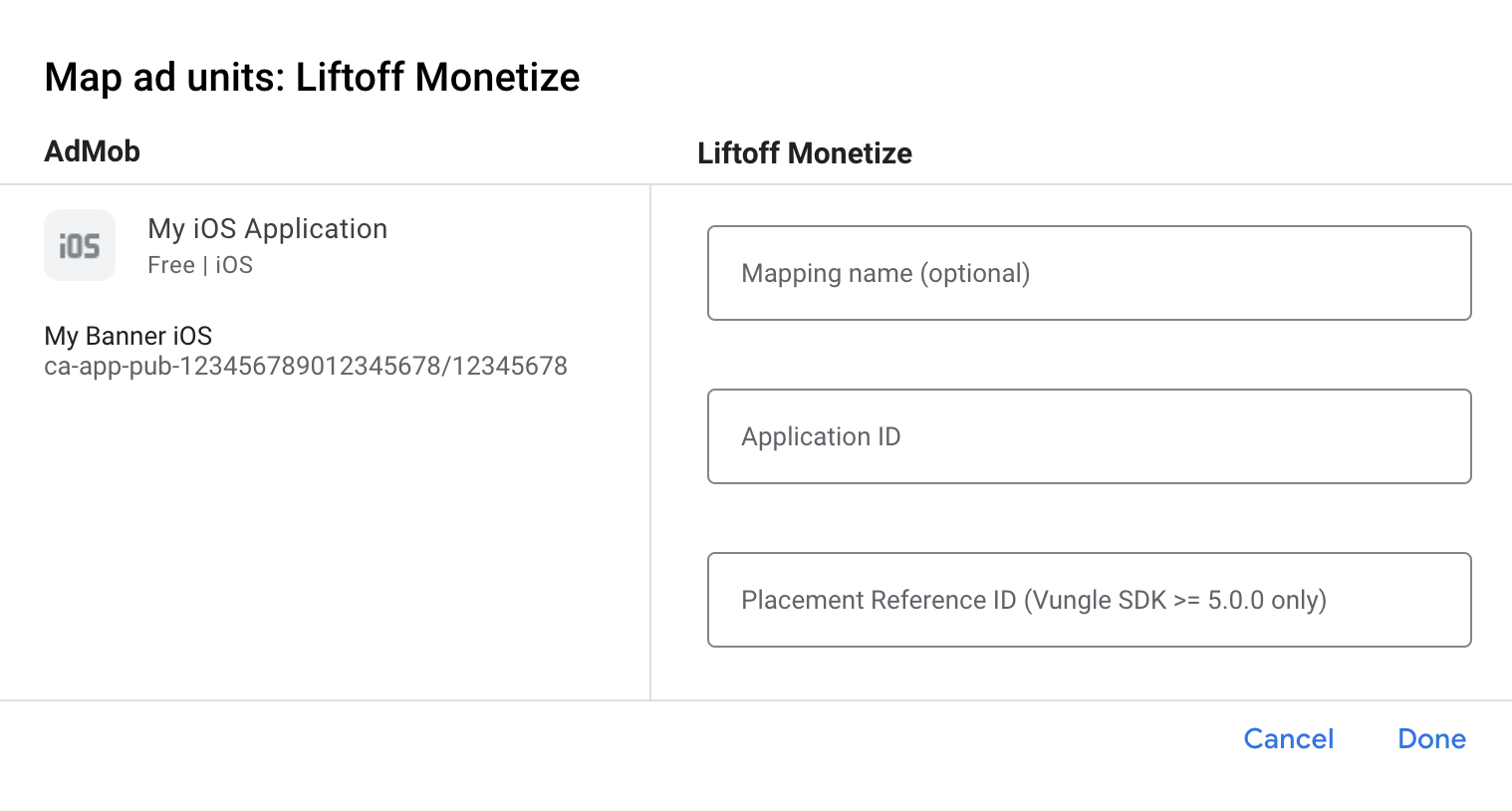The image size is (1512, 811).
Task: Click the ca-app-pub ad unit ID text
Action: tap(306, 367)
